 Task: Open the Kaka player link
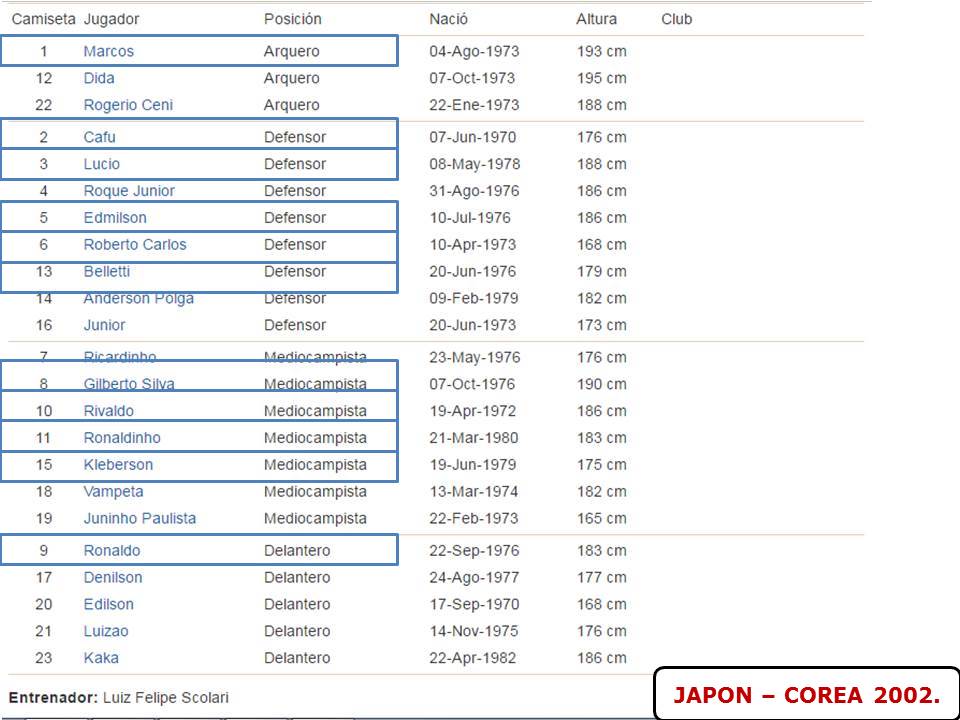pyautogui.click(x=101, y=658)
